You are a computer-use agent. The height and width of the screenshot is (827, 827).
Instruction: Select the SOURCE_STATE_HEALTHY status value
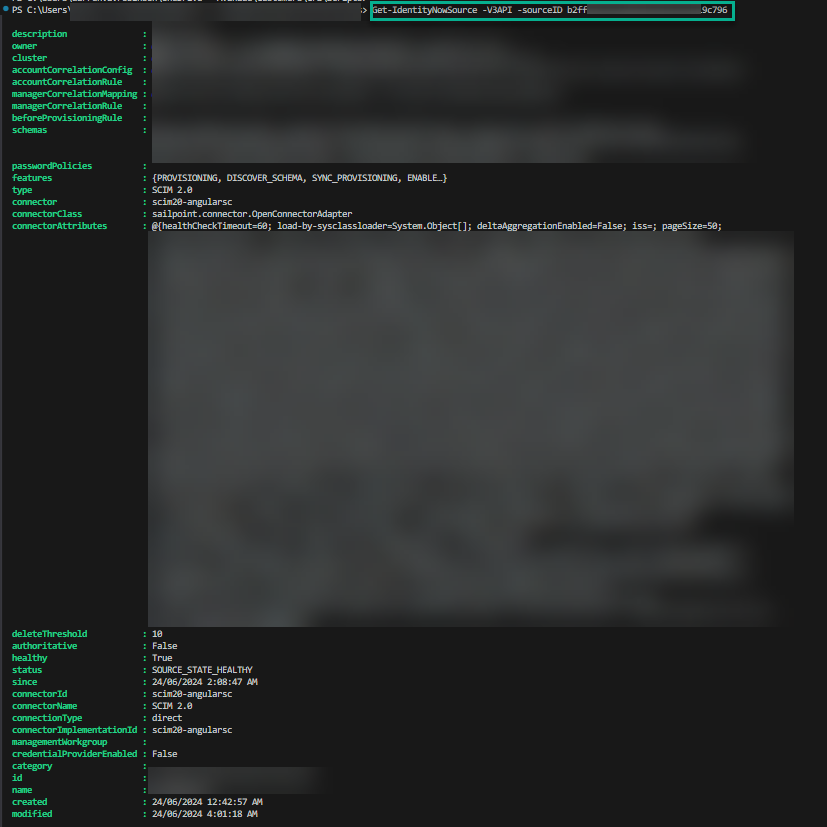click(202, 670)
